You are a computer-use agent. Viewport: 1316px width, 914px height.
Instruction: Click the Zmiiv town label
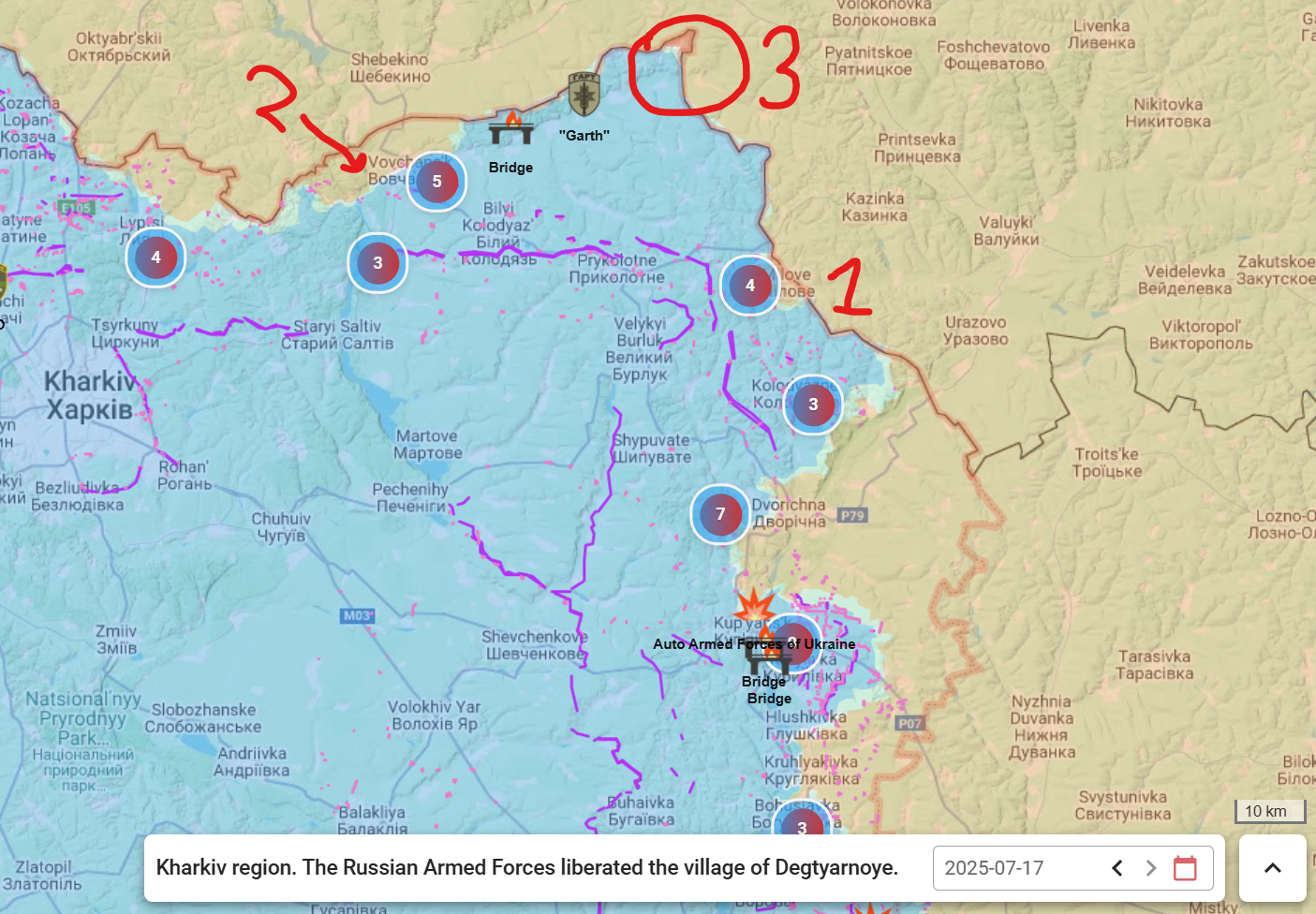116,640
